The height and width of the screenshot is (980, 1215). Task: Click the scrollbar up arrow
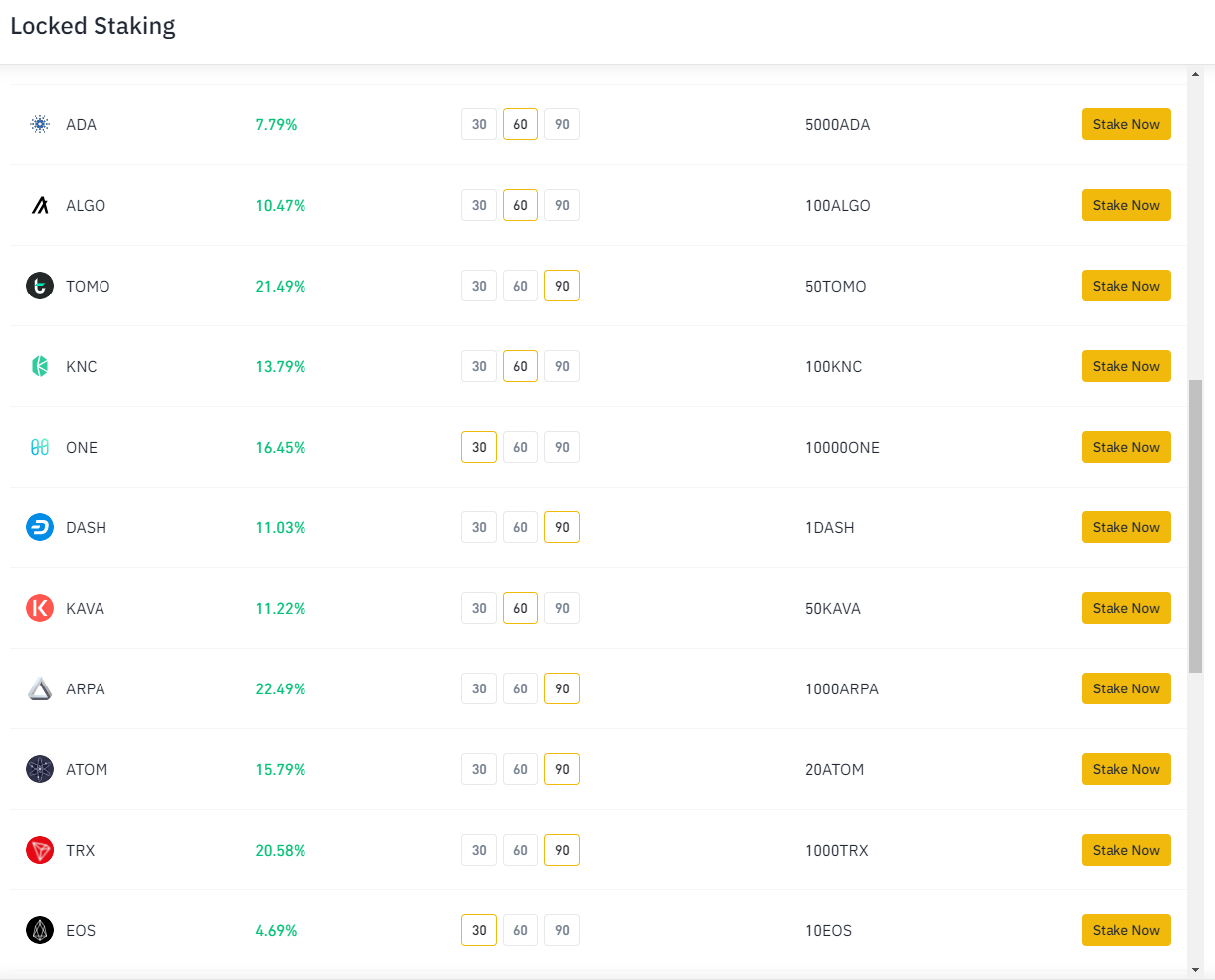point(1195,73)
